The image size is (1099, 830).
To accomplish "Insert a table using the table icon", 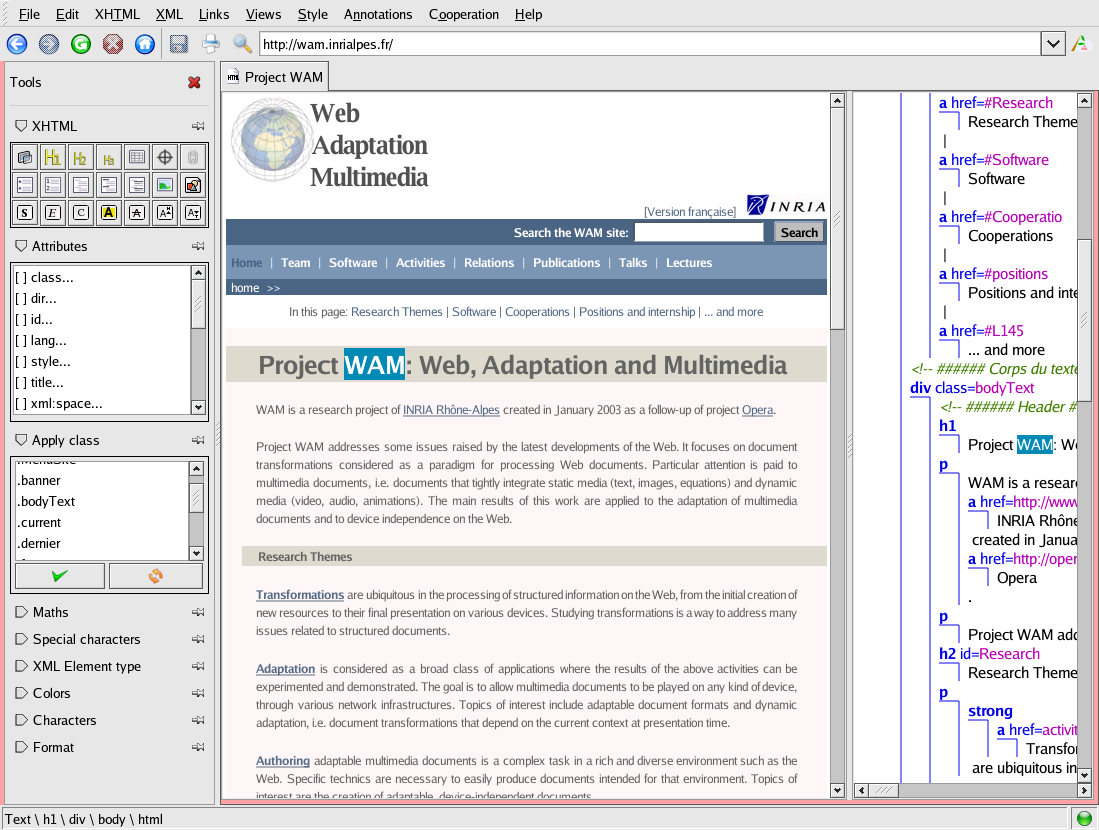I will pos(137,157).
